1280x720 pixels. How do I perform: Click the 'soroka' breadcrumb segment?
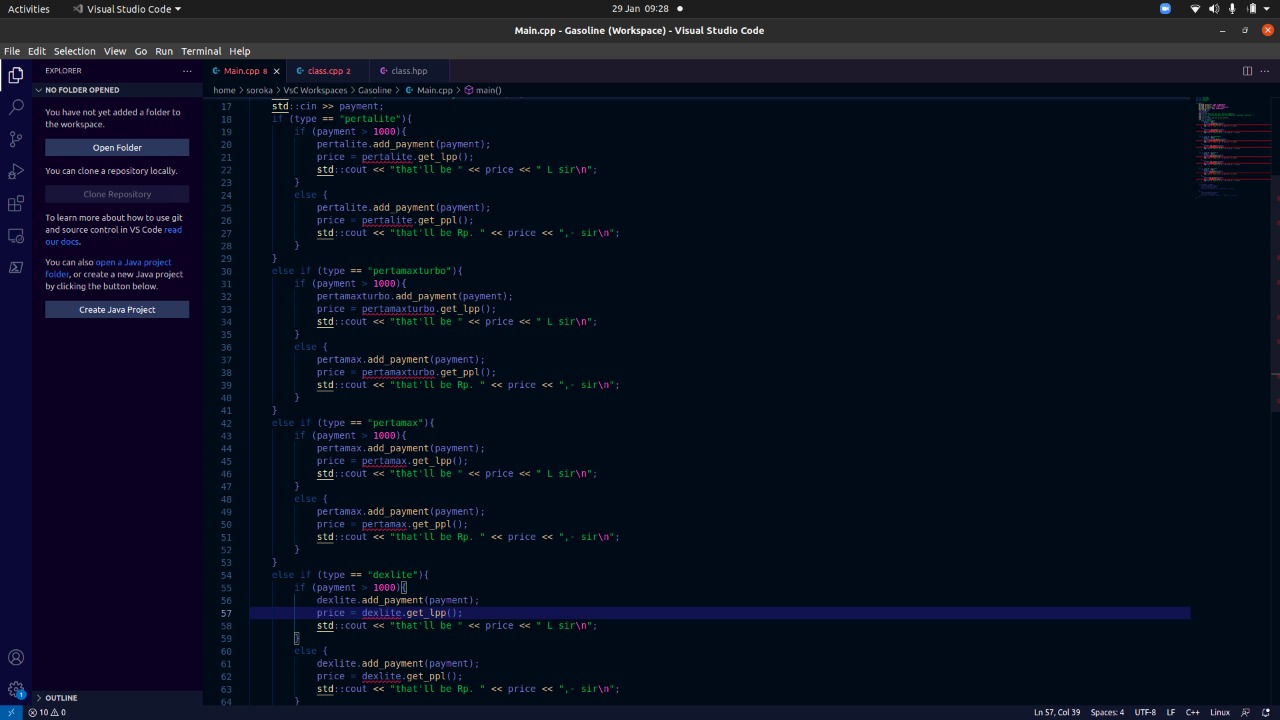259,90
